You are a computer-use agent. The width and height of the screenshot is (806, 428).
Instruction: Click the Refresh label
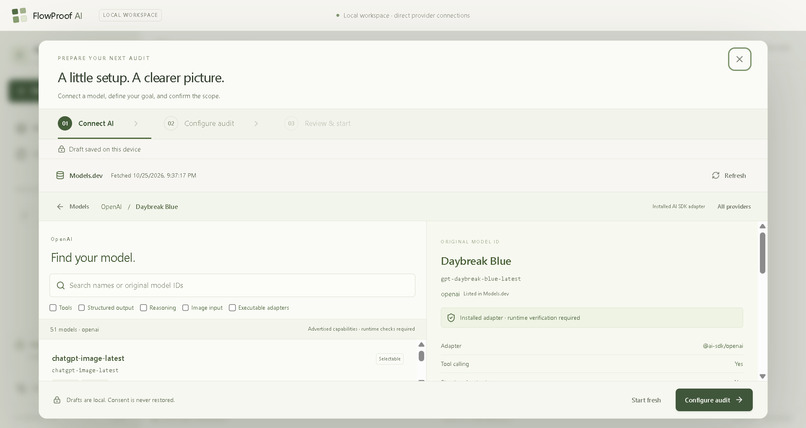click(x=735, y=175)
